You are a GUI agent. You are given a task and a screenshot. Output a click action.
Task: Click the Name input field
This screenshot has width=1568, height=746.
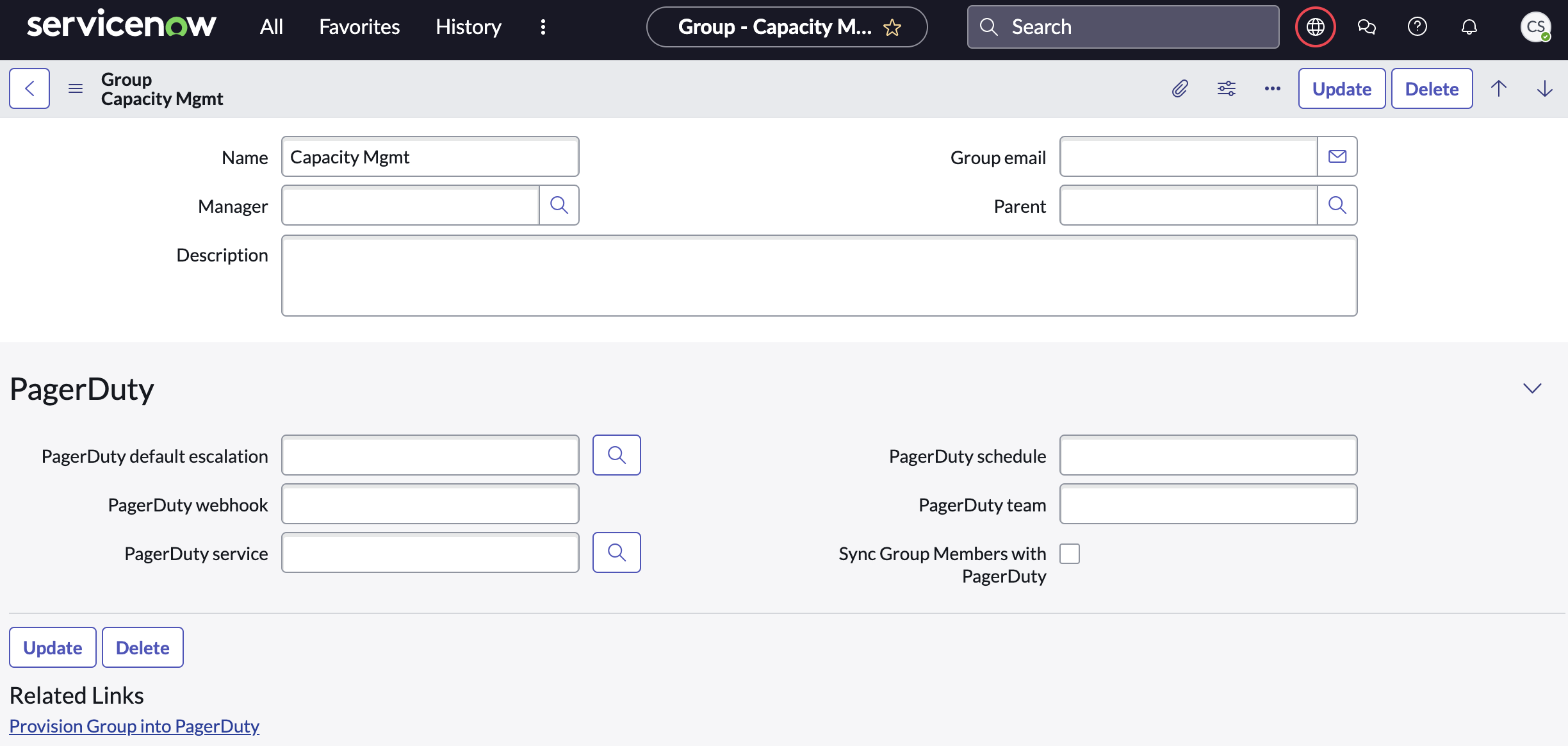click(x=430, y=157)
